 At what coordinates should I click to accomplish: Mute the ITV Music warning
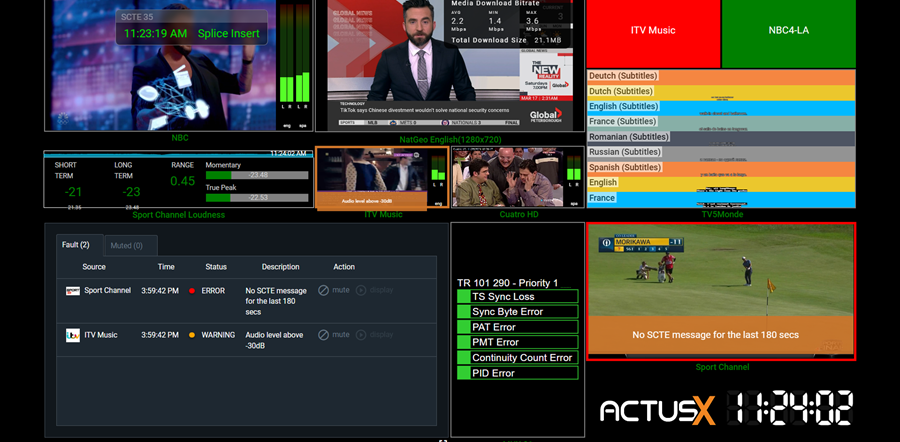(x=323, y=335)
